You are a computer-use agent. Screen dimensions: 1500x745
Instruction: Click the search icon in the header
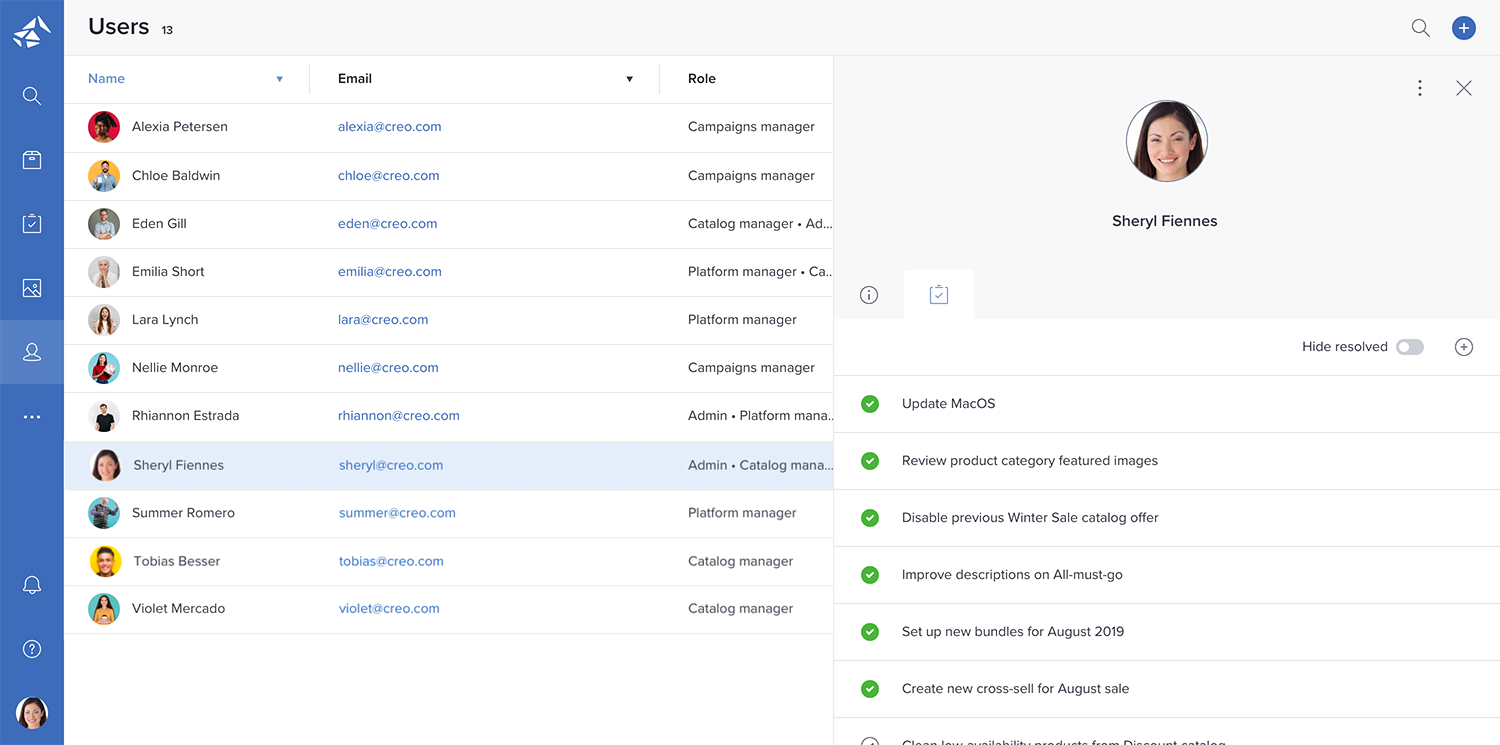(x=1420, y=28)
